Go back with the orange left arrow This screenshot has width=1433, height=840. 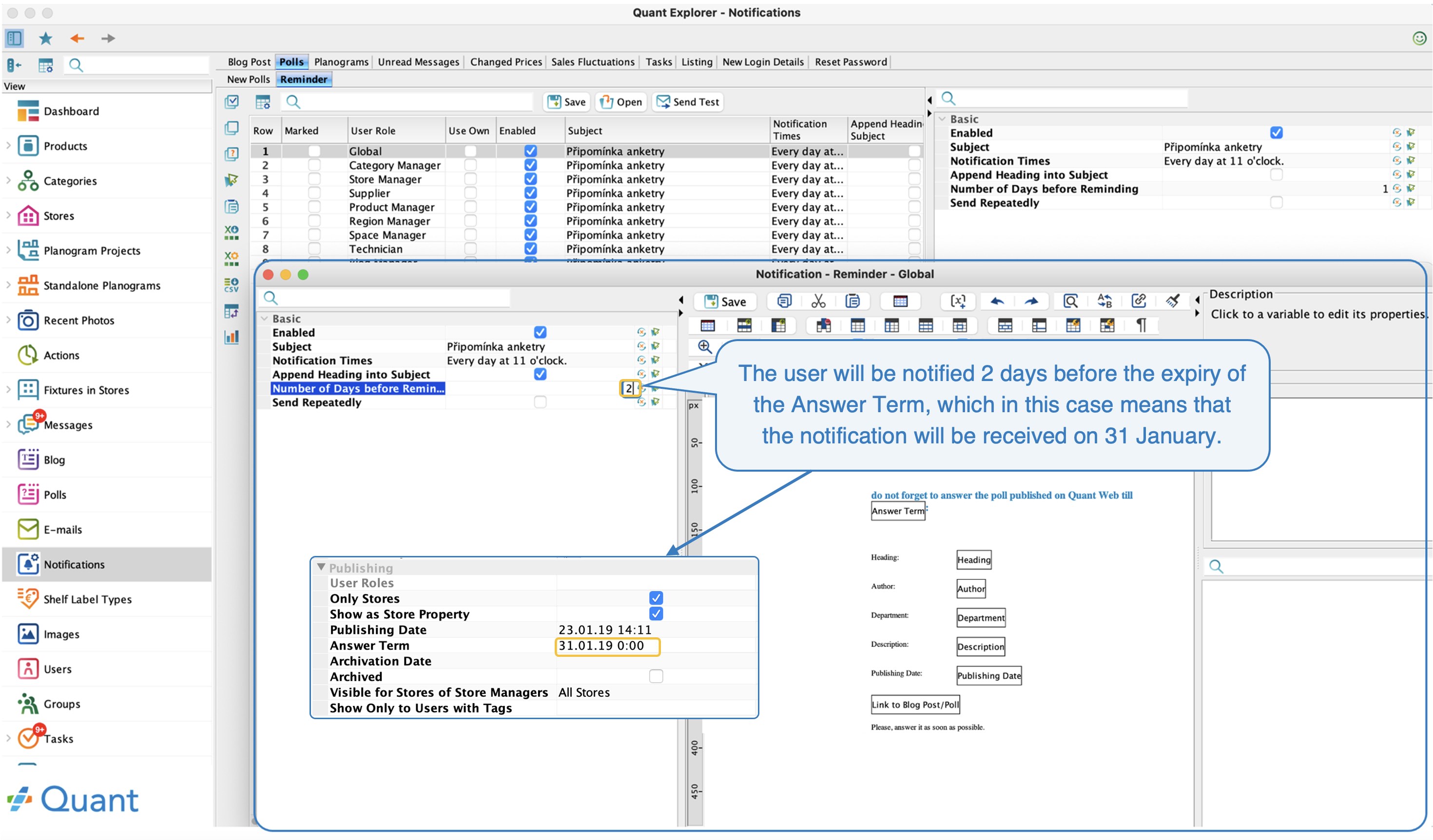click(x=77, y=38)
